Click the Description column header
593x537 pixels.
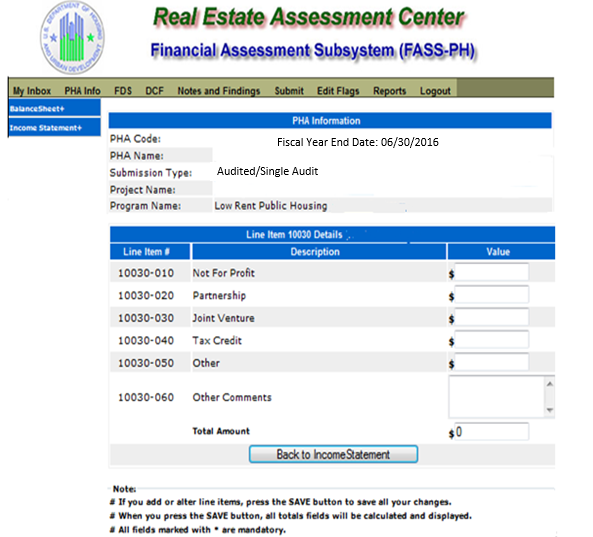click(319, 251)
